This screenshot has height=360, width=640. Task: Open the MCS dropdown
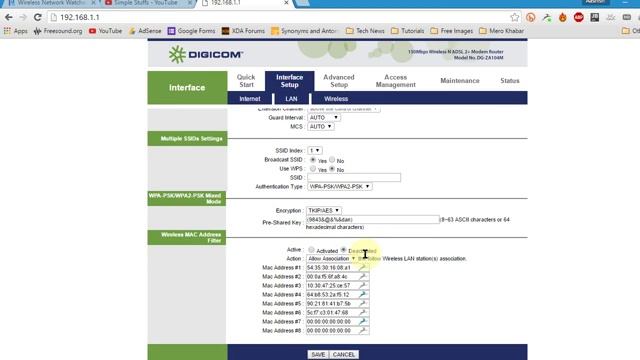coord(320,127)
